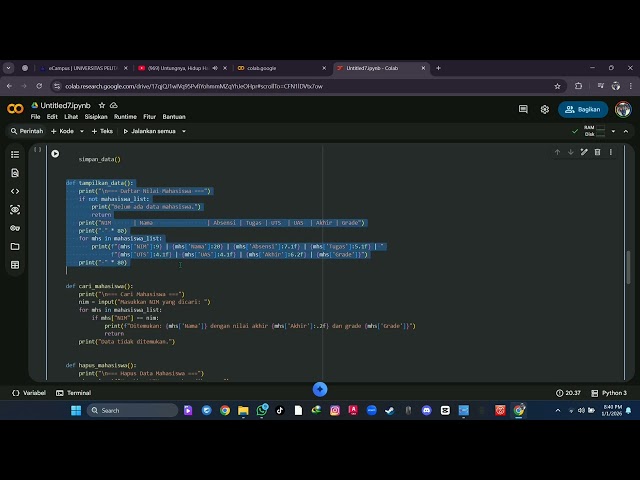Open the Terminal panel
640x480 pixels.
pos(73,393)
